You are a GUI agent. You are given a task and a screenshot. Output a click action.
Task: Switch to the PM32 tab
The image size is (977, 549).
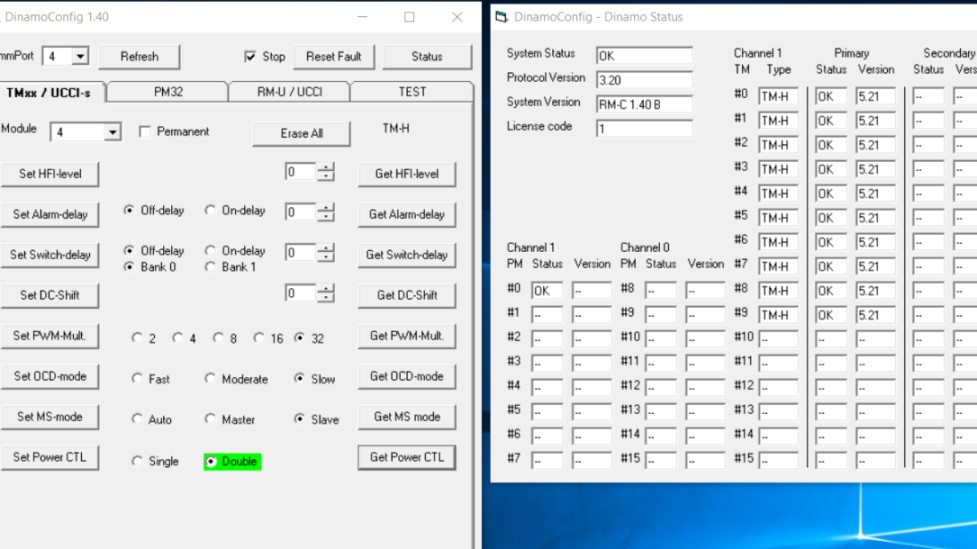(167, 92)
